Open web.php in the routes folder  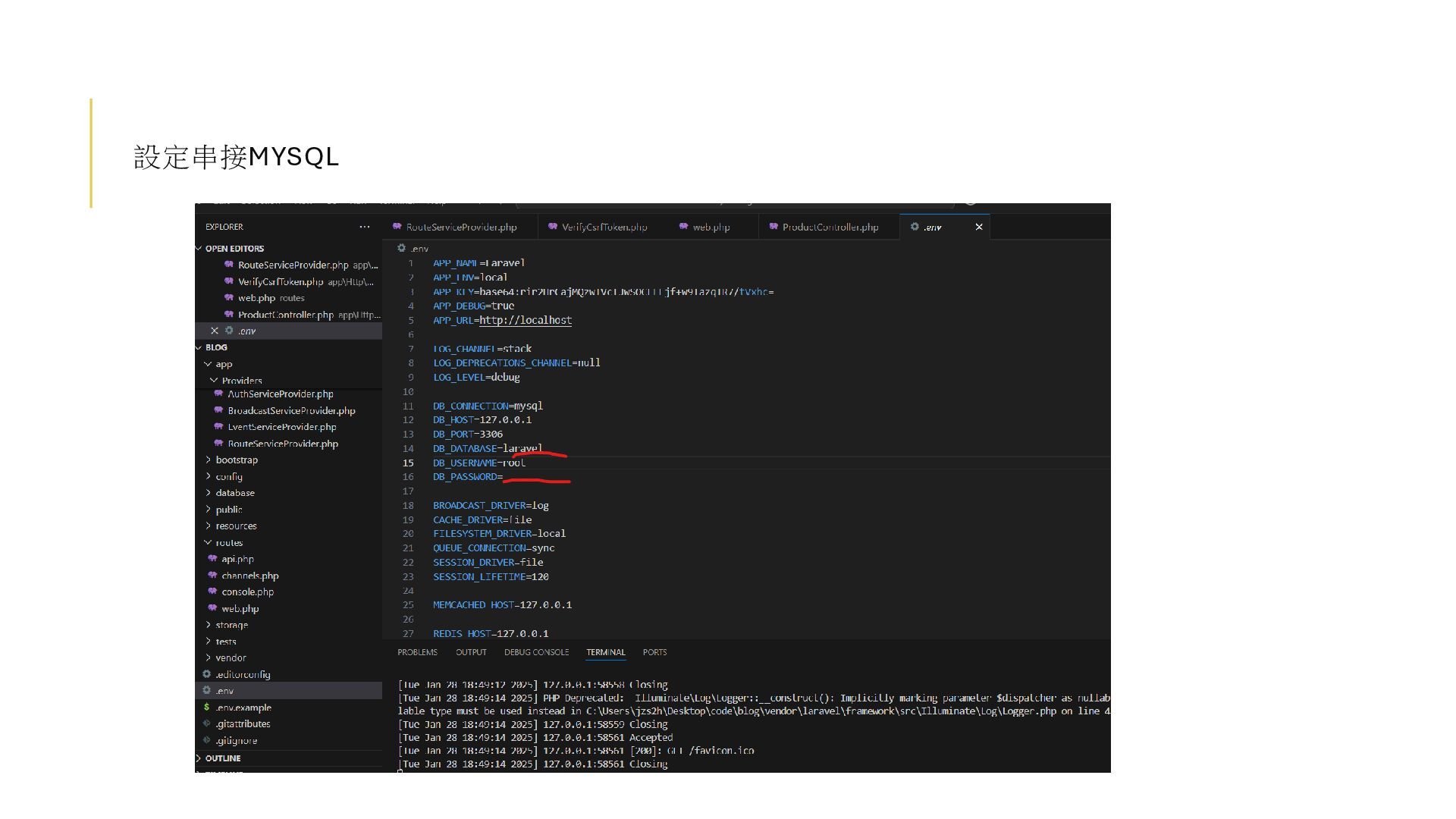[x=240, y=608]
